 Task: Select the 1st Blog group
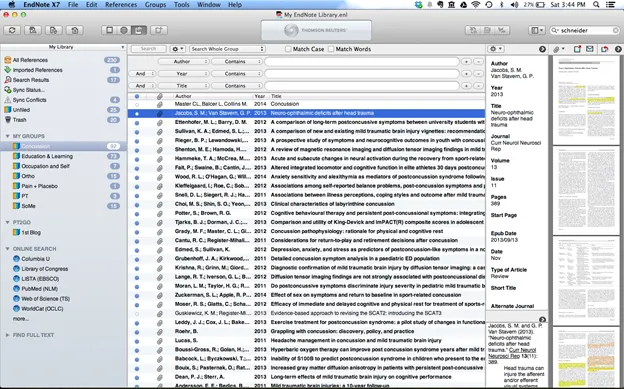tap(31, 233)
